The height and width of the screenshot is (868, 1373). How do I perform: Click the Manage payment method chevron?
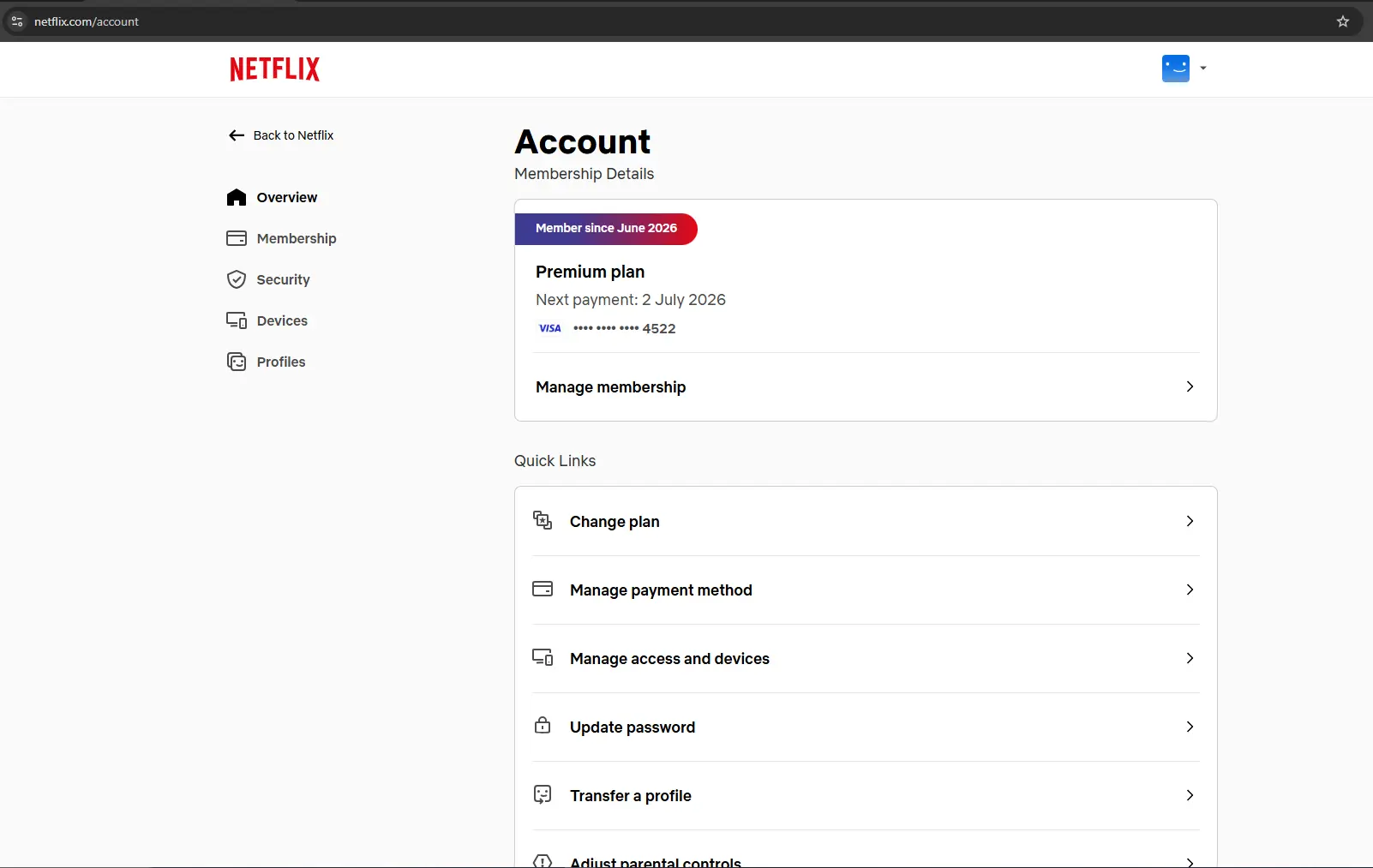pos(1190,590)
